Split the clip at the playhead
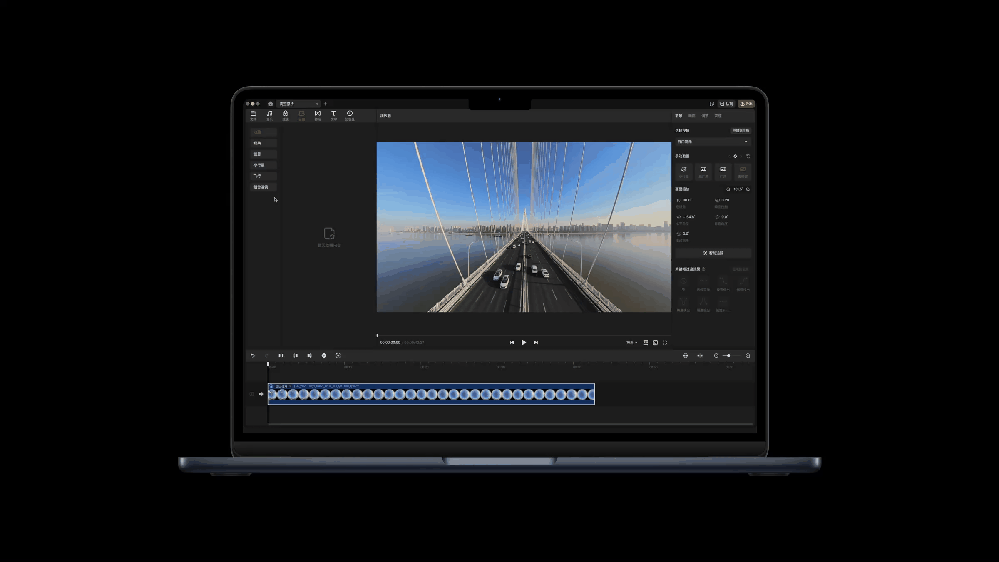999x562 pixels. [x=281, y=356]
